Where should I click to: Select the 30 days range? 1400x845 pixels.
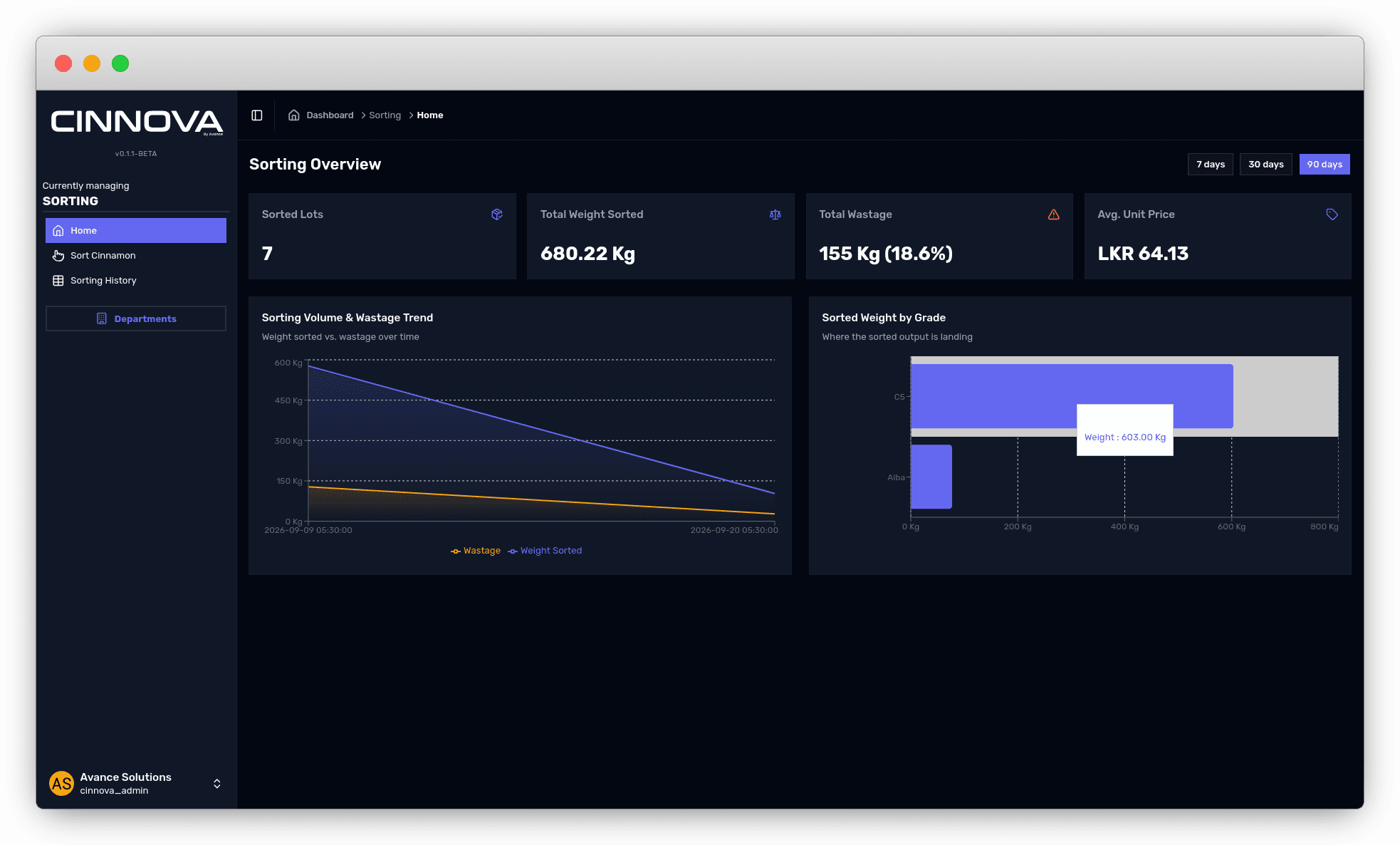(x=1266, y=165)
